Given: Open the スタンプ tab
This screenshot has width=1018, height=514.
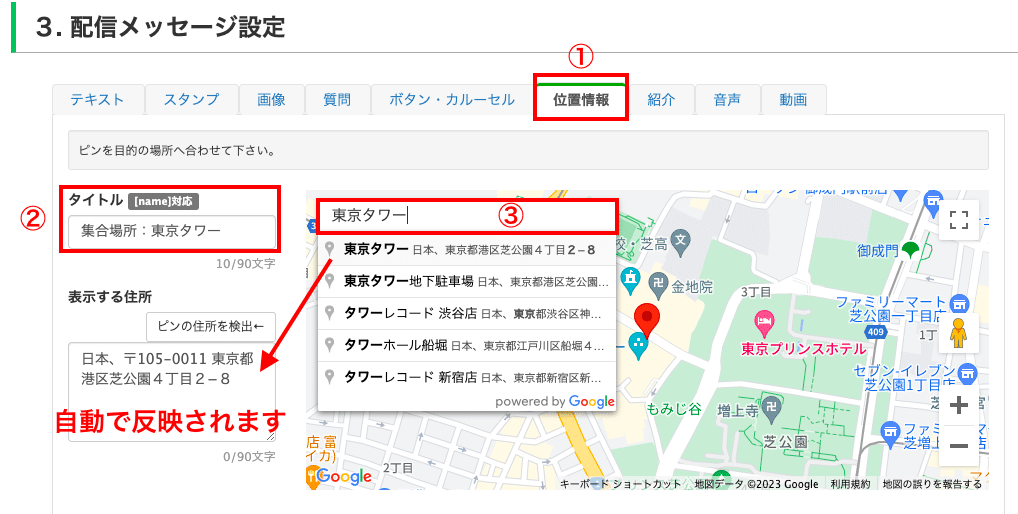Looking at the screenshot, I should click(x=191, y=100).
